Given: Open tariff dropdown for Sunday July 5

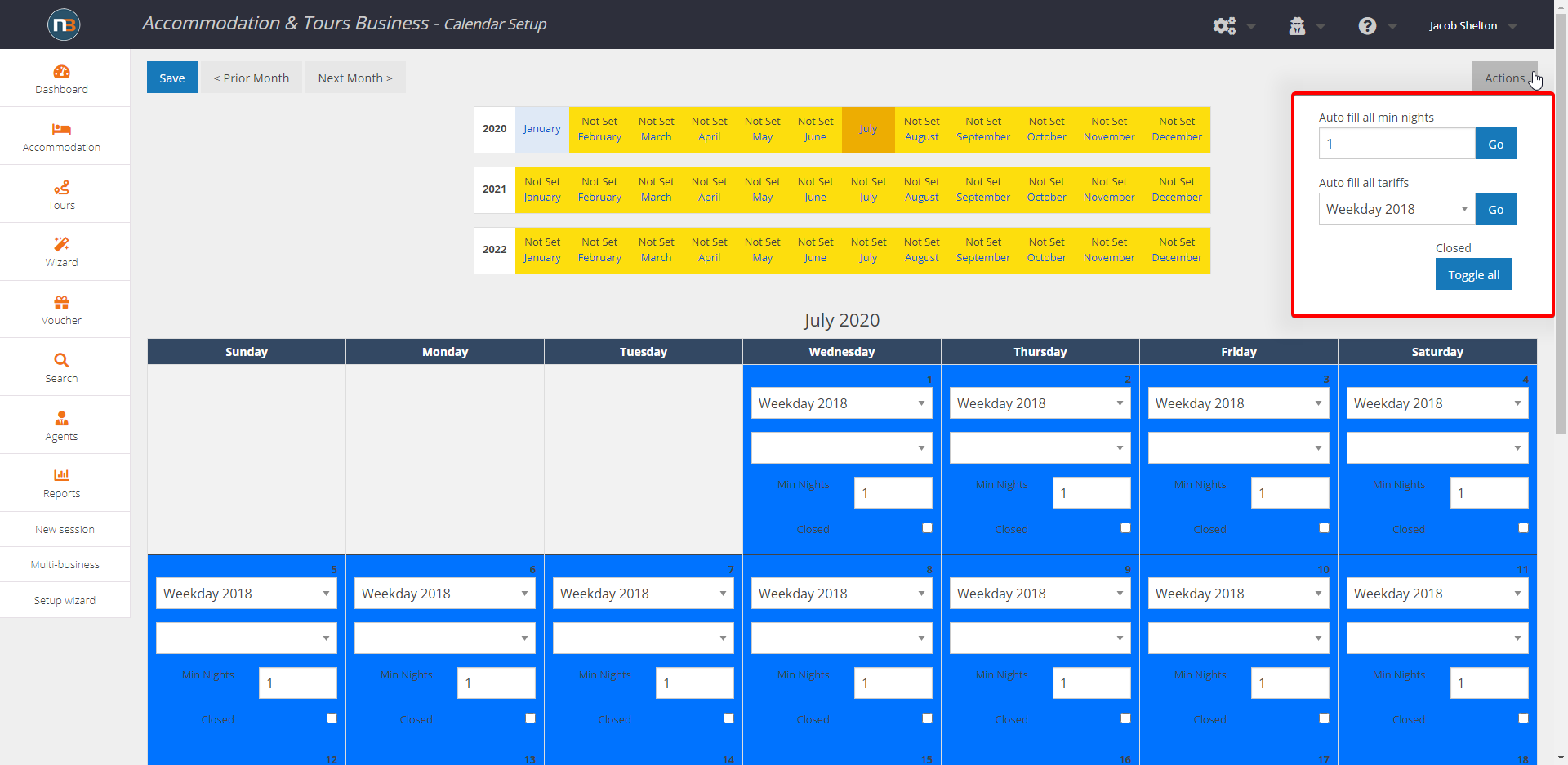Looking at the screenshot, I should 246,594.
